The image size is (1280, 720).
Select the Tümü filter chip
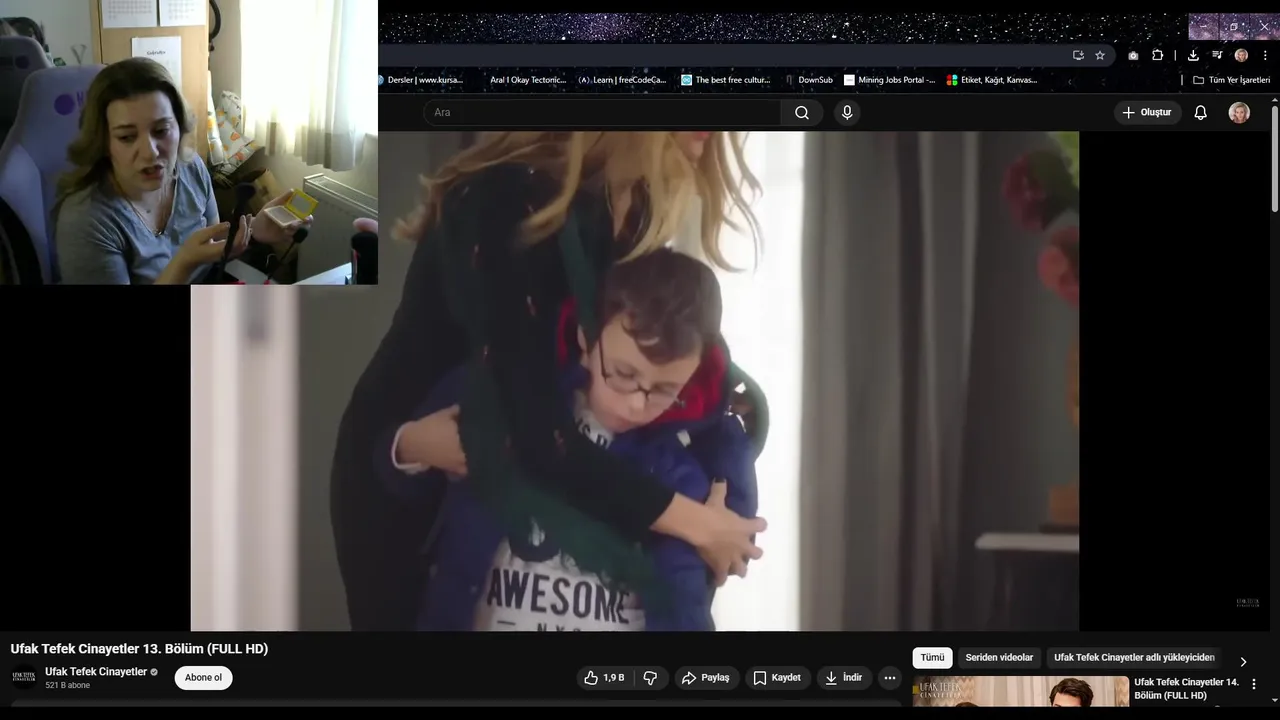[932, 658]
